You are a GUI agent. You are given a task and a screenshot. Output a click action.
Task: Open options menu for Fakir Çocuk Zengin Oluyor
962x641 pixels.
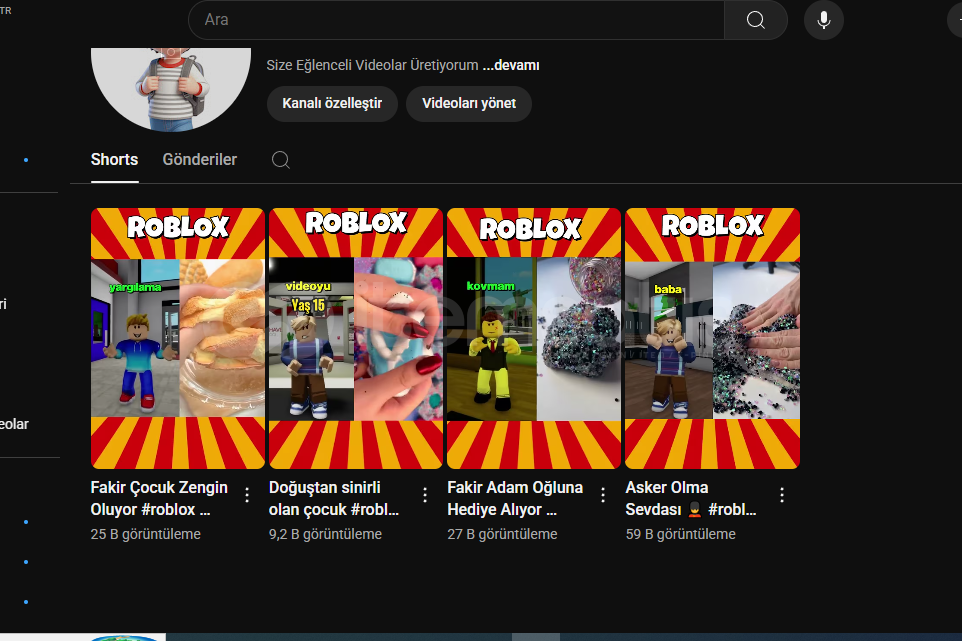coord(247,495)
